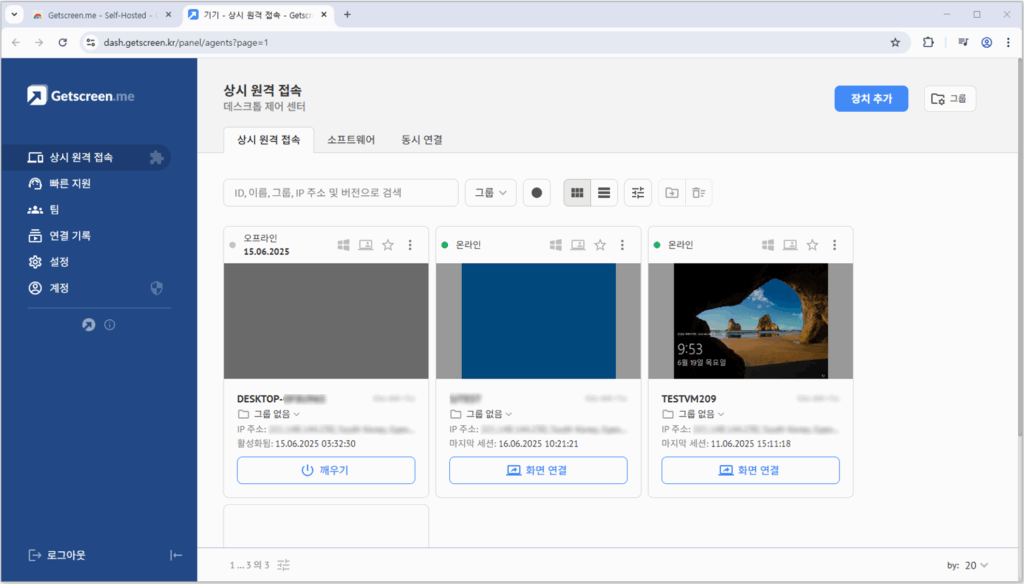
Task: Open the browser extensions icon
Action: coord(928,42)
